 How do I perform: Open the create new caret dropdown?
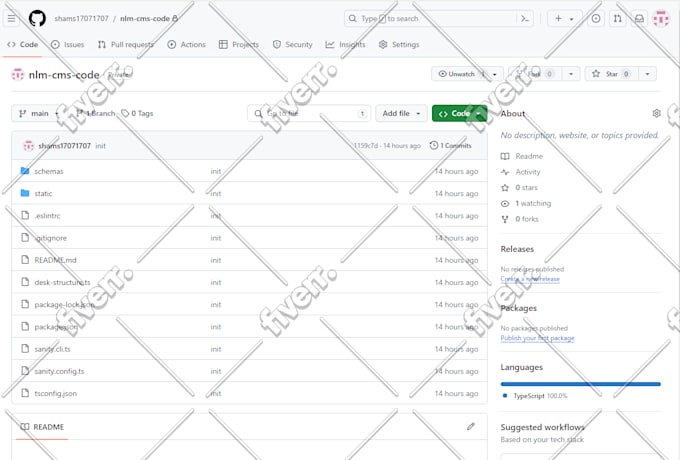(x=572, y=19)
